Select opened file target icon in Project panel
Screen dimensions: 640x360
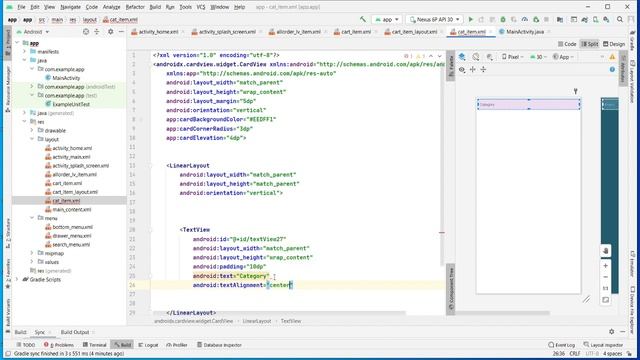point(86,31)
